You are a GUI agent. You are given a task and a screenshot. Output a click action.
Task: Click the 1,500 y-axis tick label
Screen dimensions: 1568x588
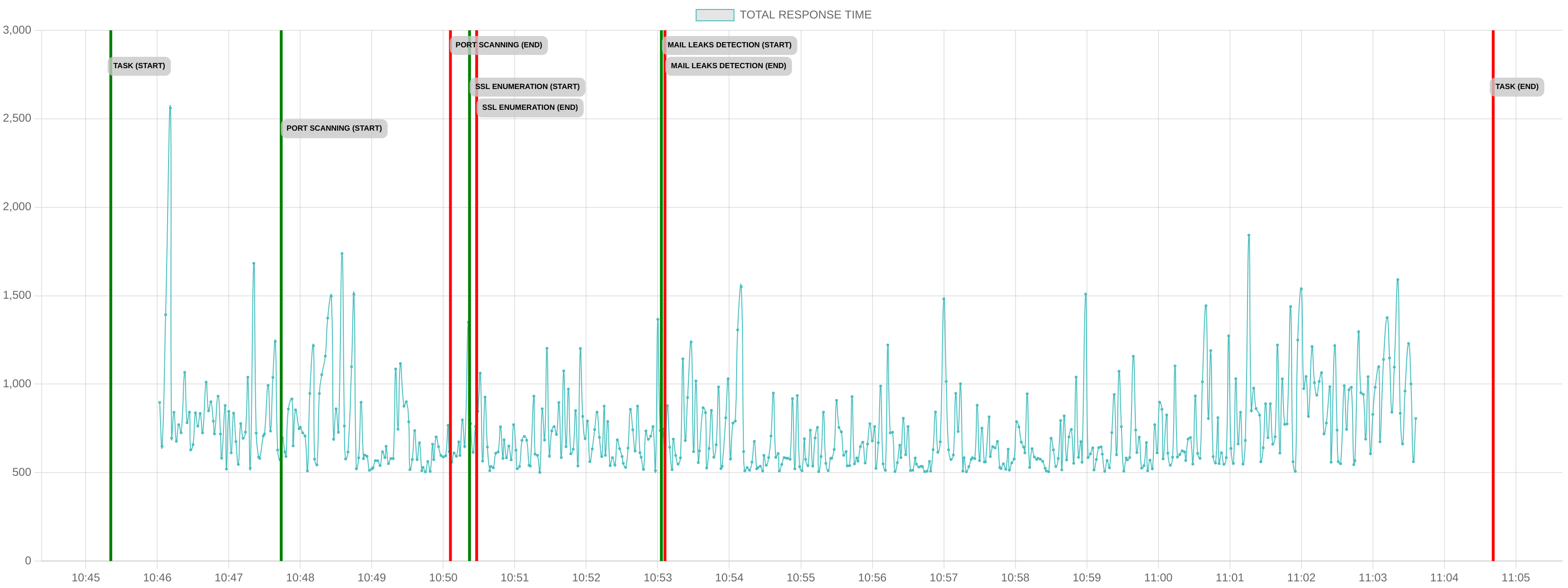17,295
